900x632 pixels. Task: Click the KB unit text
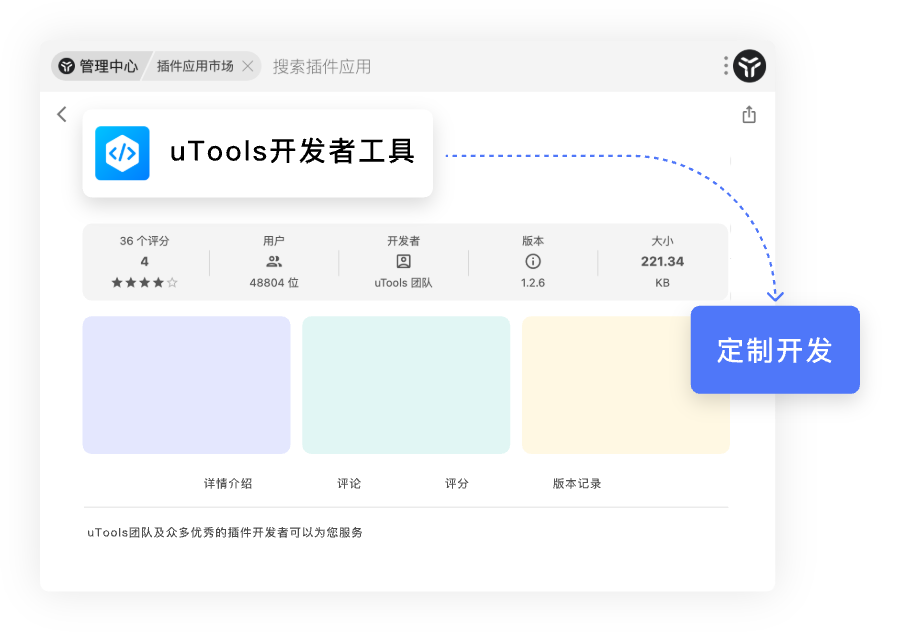click(x=662, y=283)
